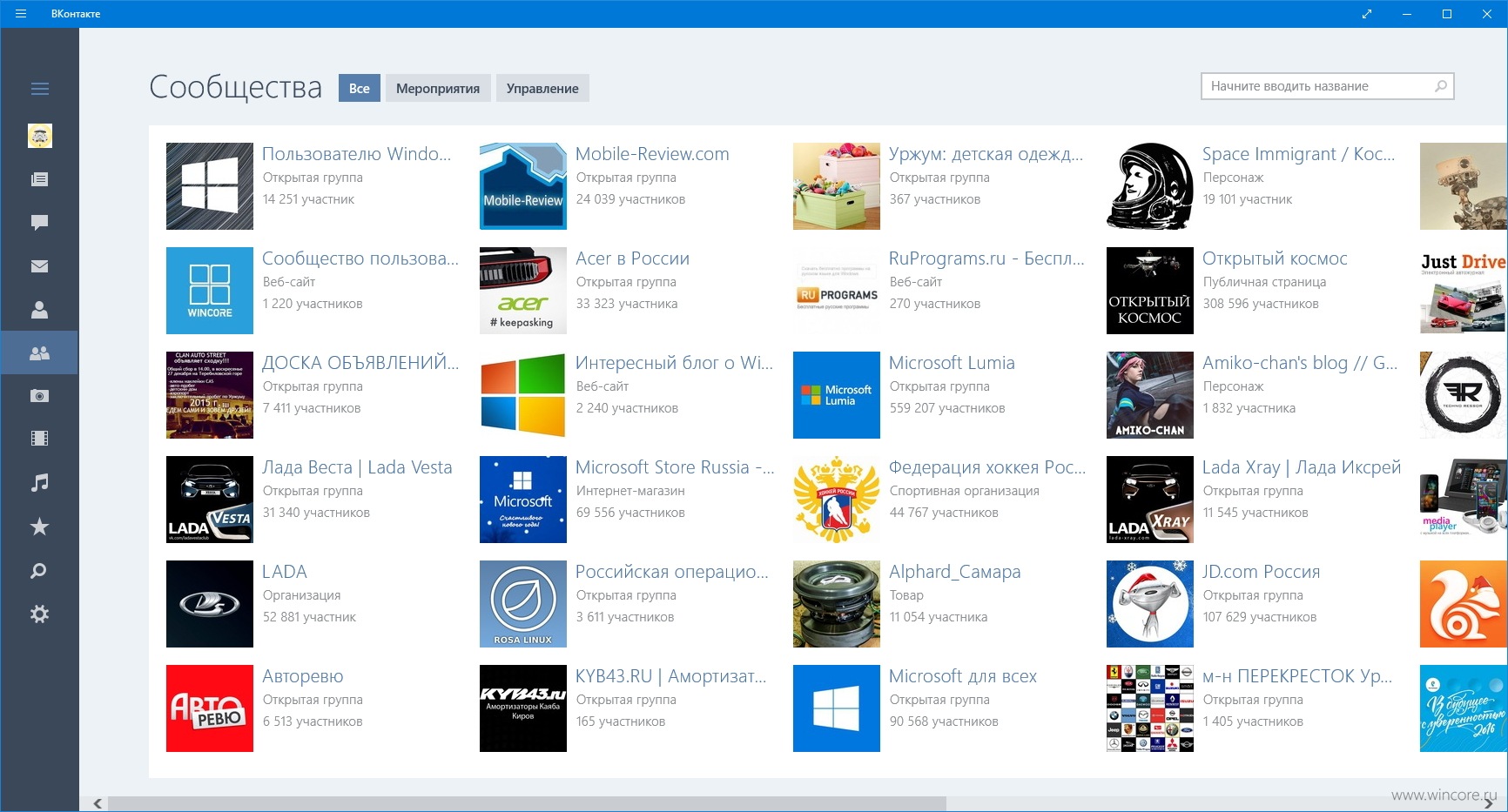Click the WINCORE logo thumbnail
Image resolution: width=1508 pixels, height=812 pixels.
[x=210, y=291]
